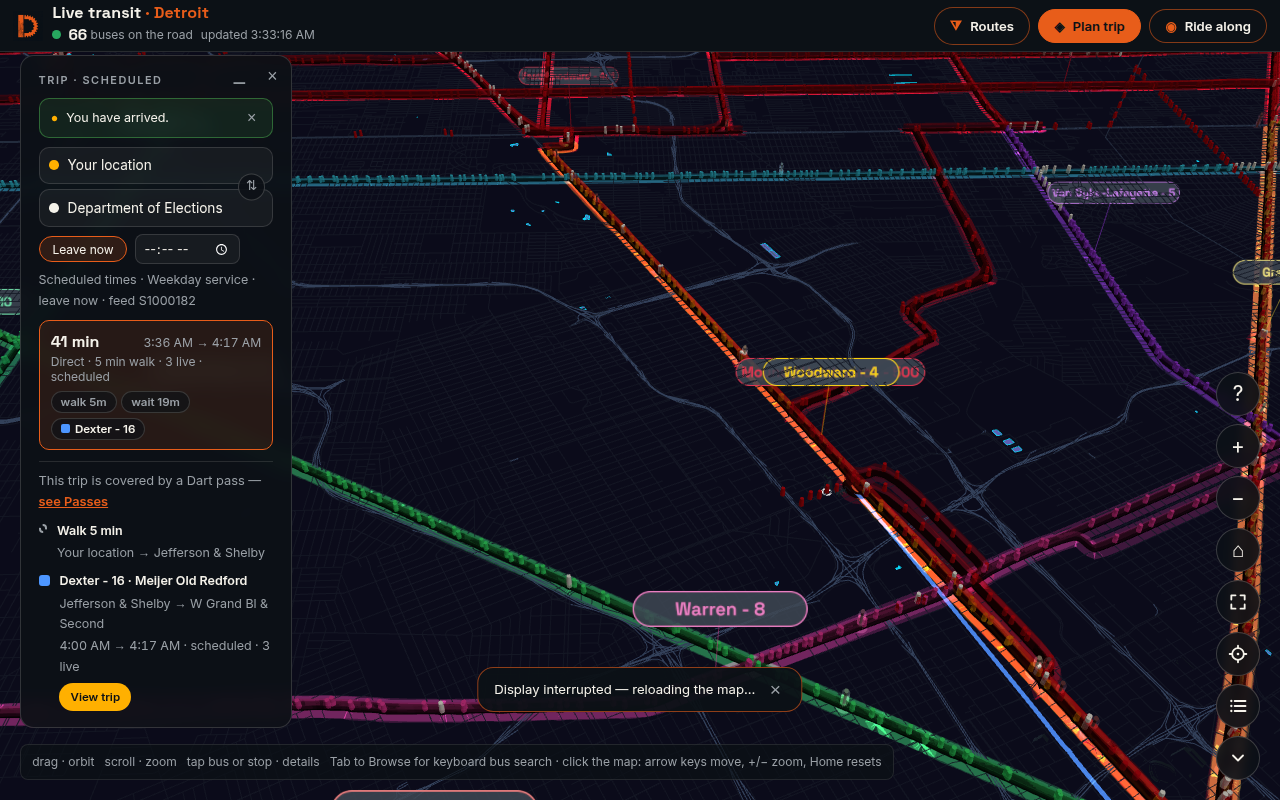Locate me on the map

[1238, 654]
